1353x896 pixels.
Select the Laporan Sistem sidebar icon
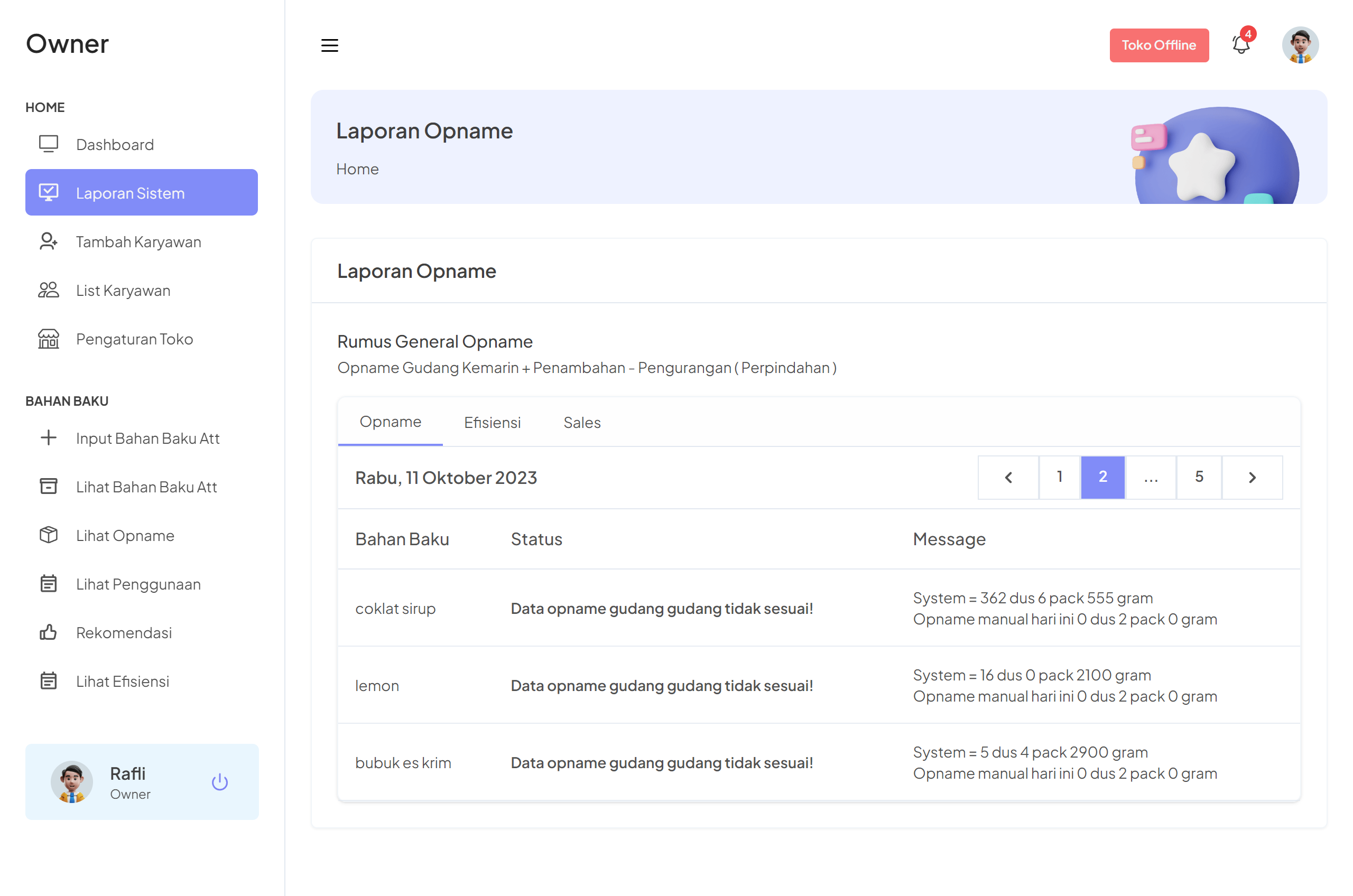(49, 193)
